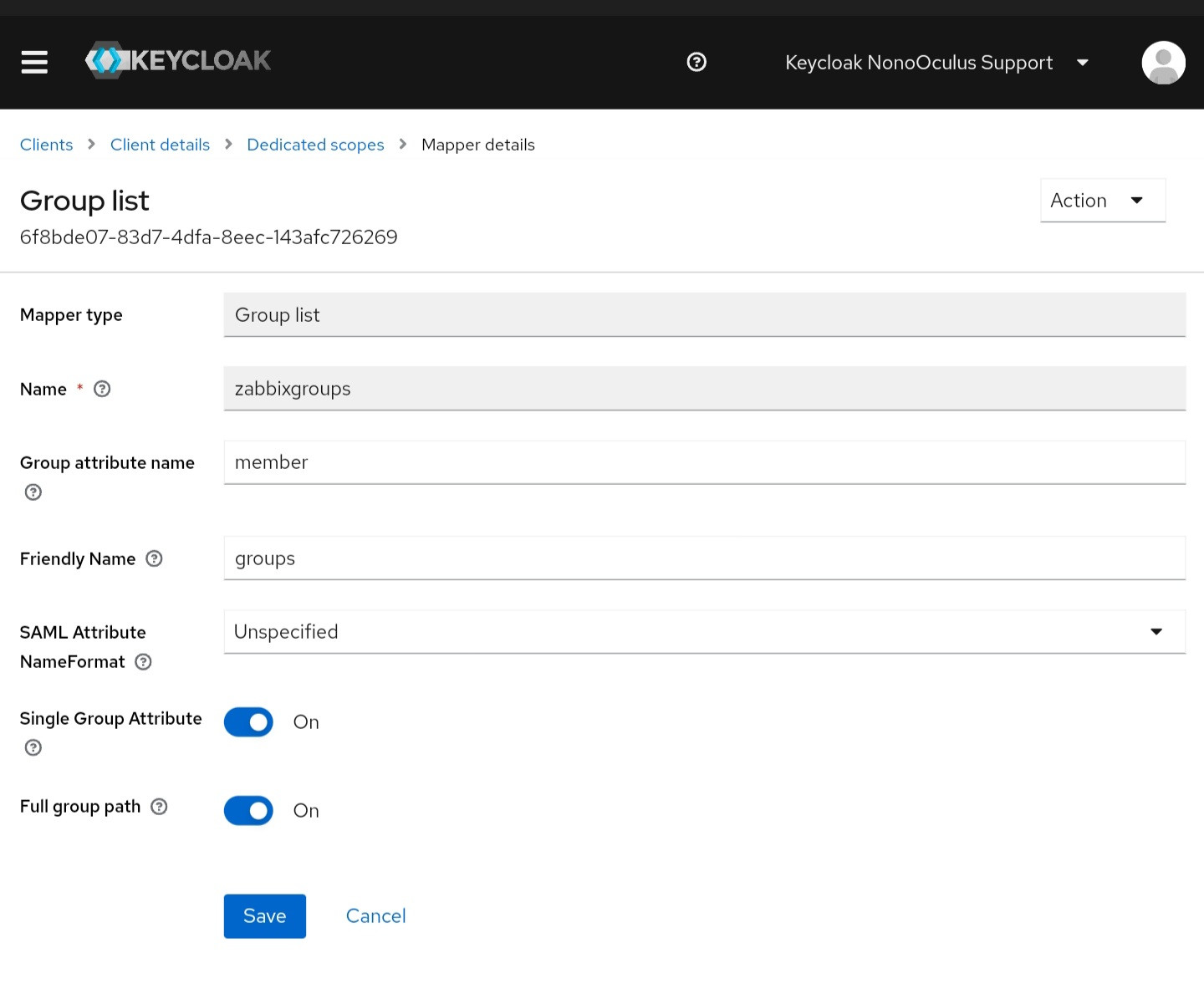Click the user avatar icon
This screenshot has width=1204, height=999.
[x=1163, y=63]
